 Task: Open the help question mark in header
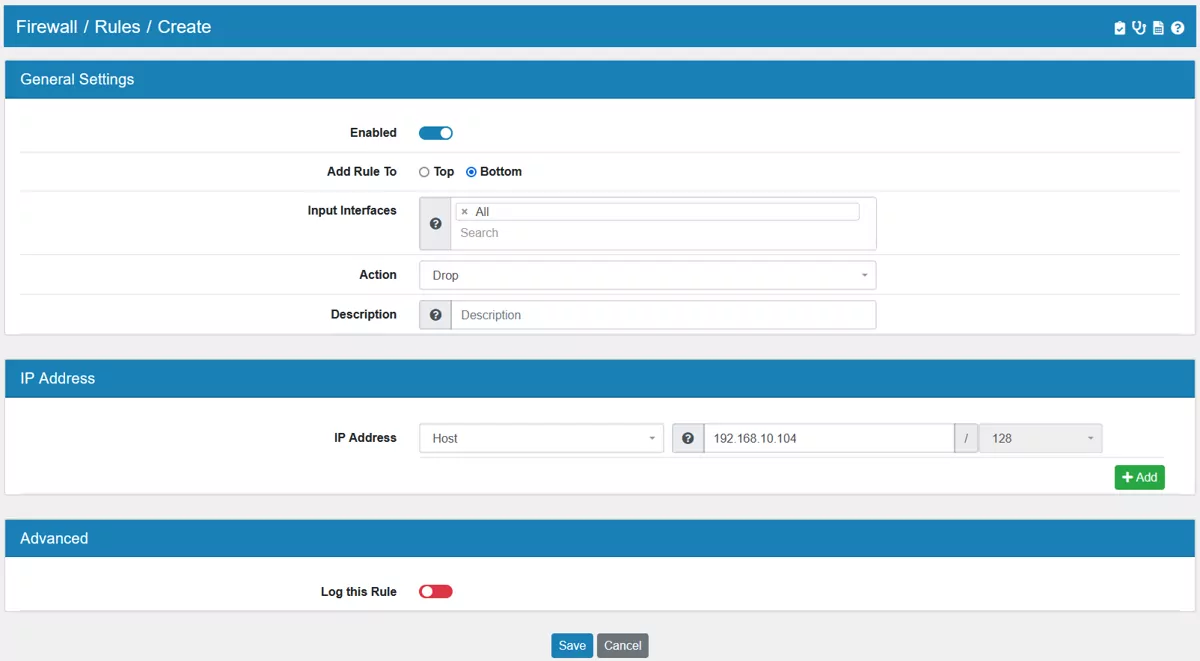[1178, 28]
